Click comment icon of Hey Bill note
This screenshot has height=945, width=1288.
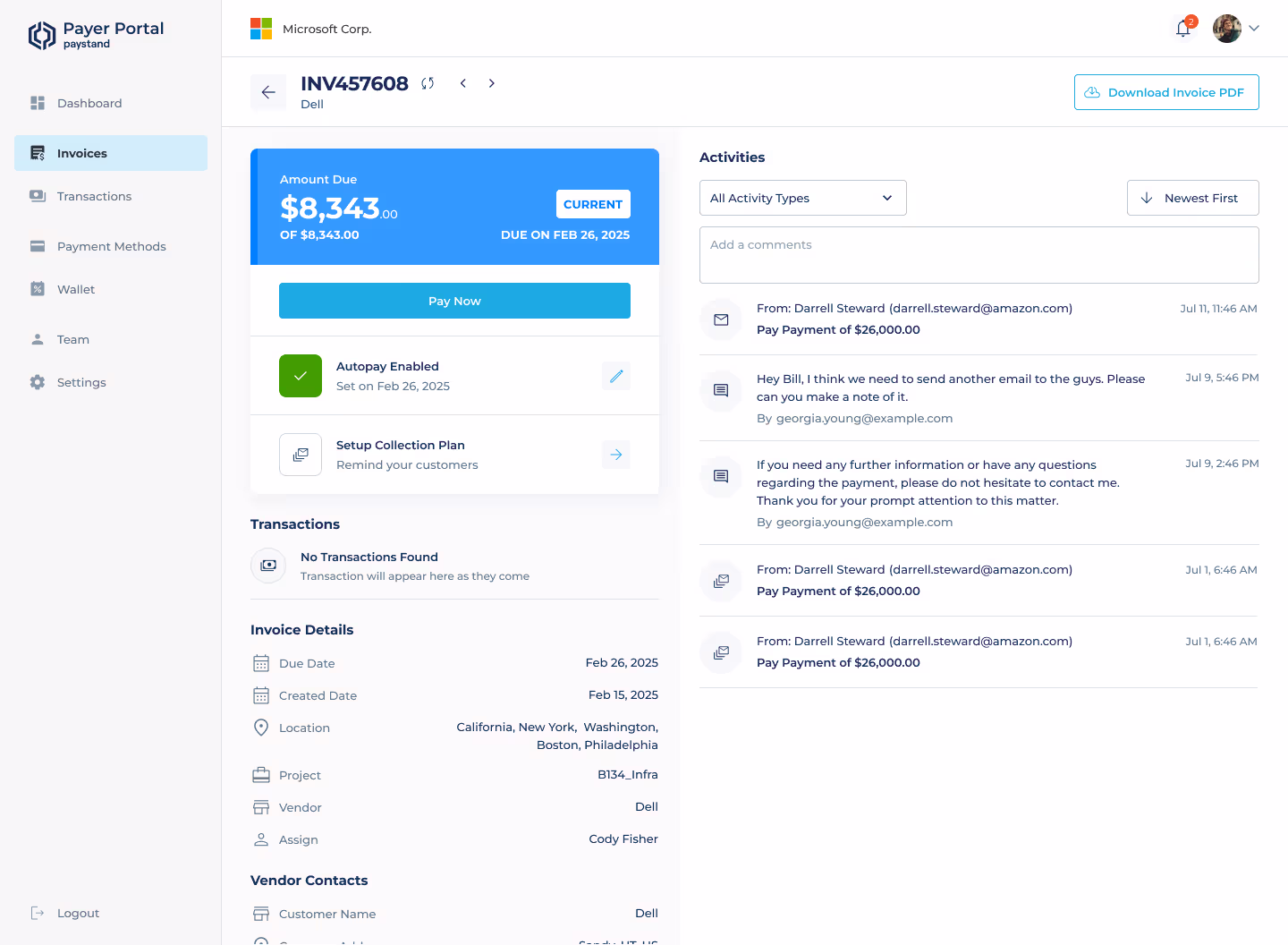click(x=721, y=391)
